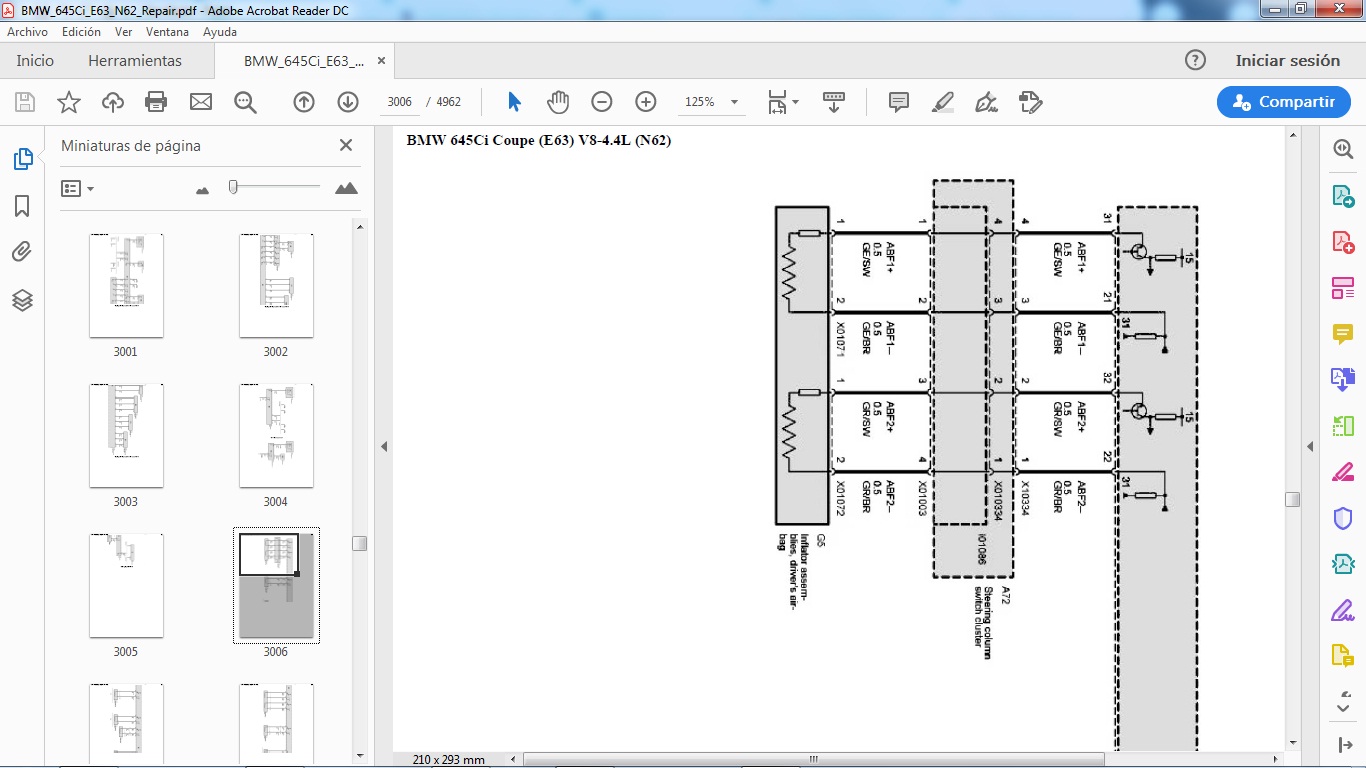Image resolution: width=1366 pixels, height=768 pixels.
Task: Open the yellow Comment tool in the right sidebar
Action: point(1343,334)
